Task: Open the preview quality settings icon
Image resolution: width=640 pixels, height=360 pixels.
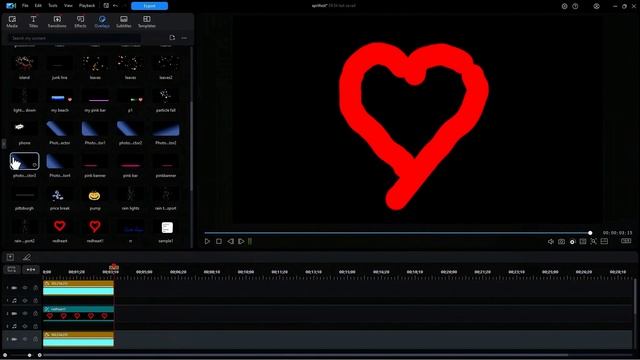Action: 572,242
